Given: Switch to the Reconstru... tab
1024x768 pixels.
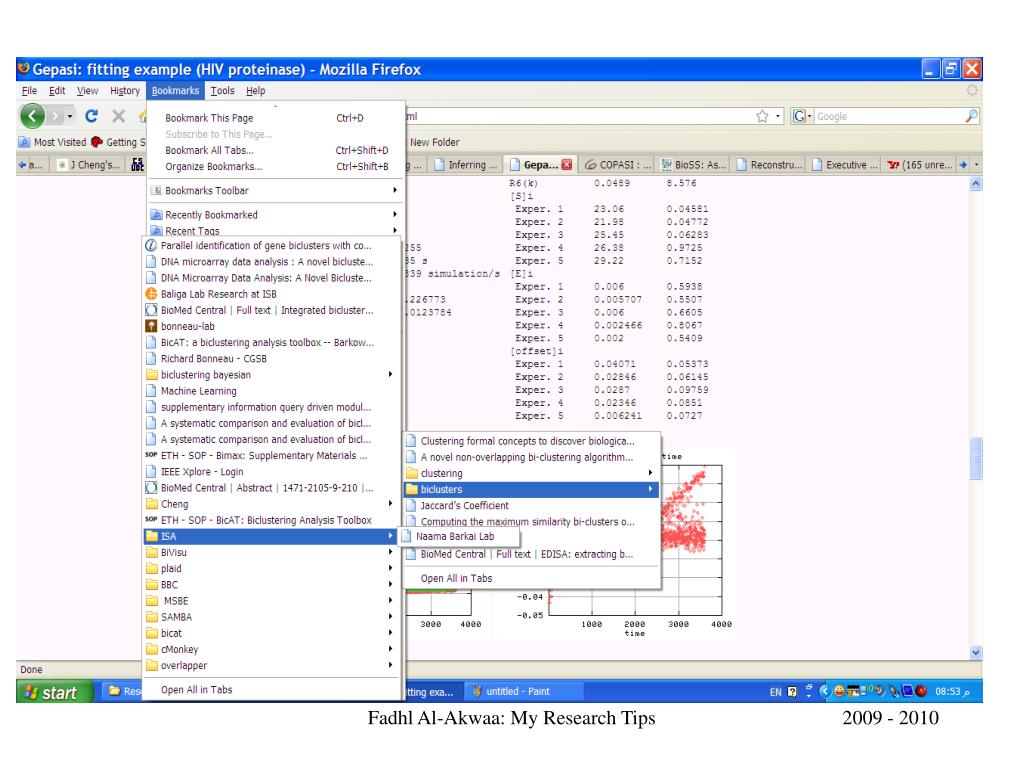Looking at the screenshot, I should pos(769,165).
